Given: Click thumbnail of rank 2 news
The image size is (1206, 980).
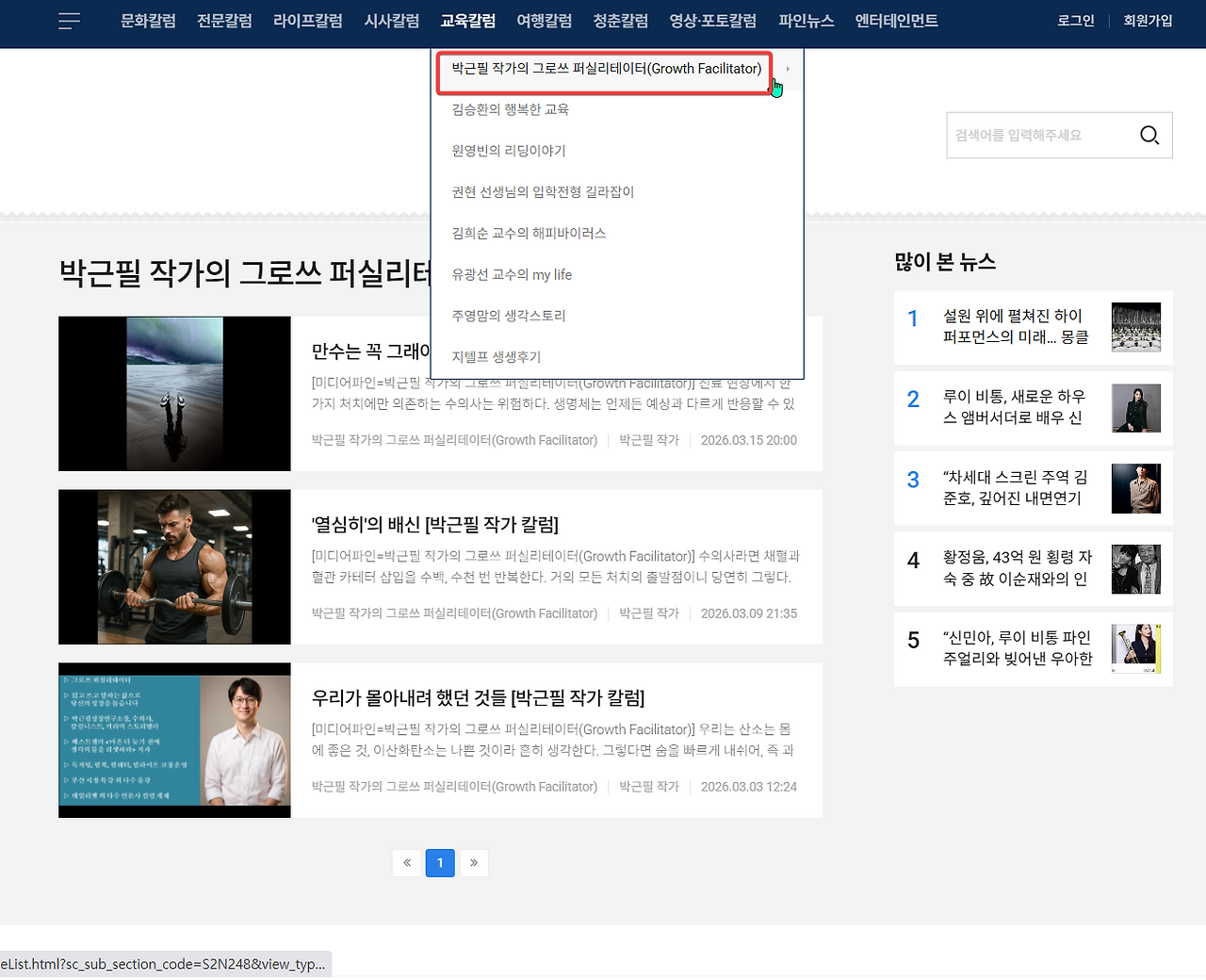Looking at the screenshot, I should coord(1136,408).
